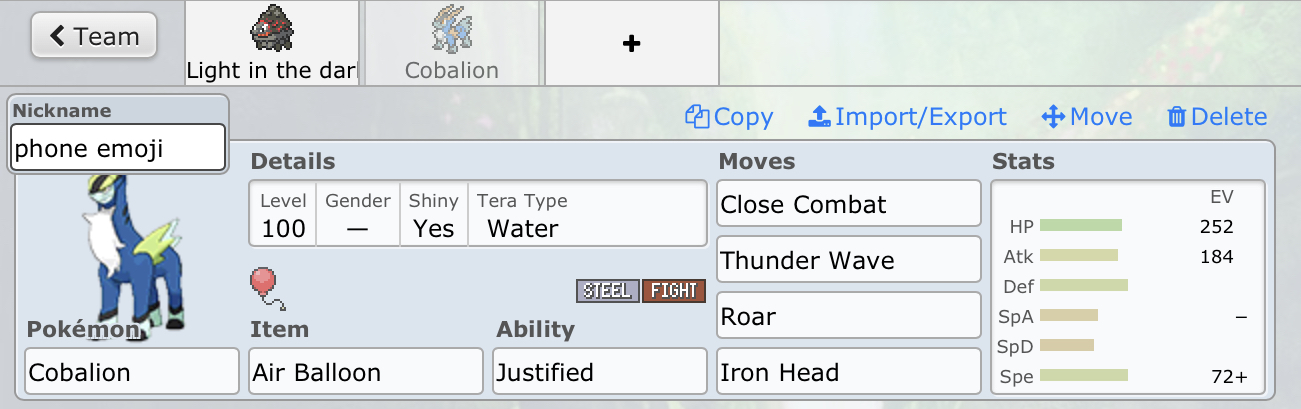Click the Level 100 detail

(283, 215)
